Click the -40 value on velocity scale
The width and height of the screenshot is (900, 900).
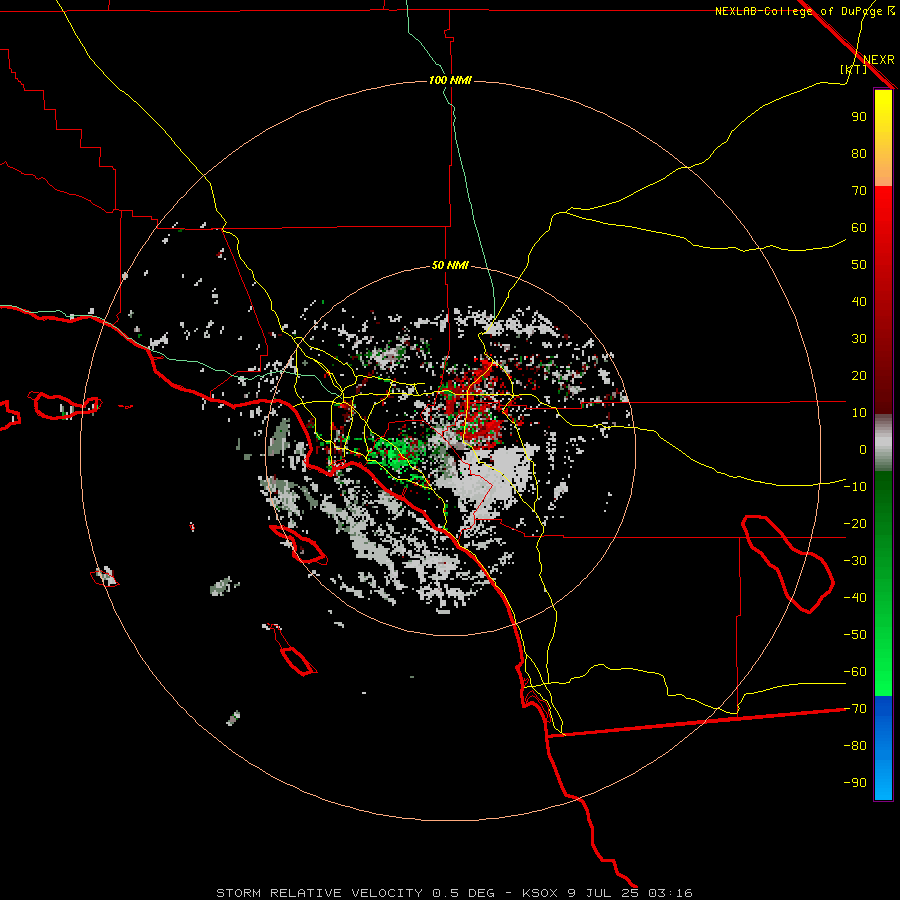855,598
